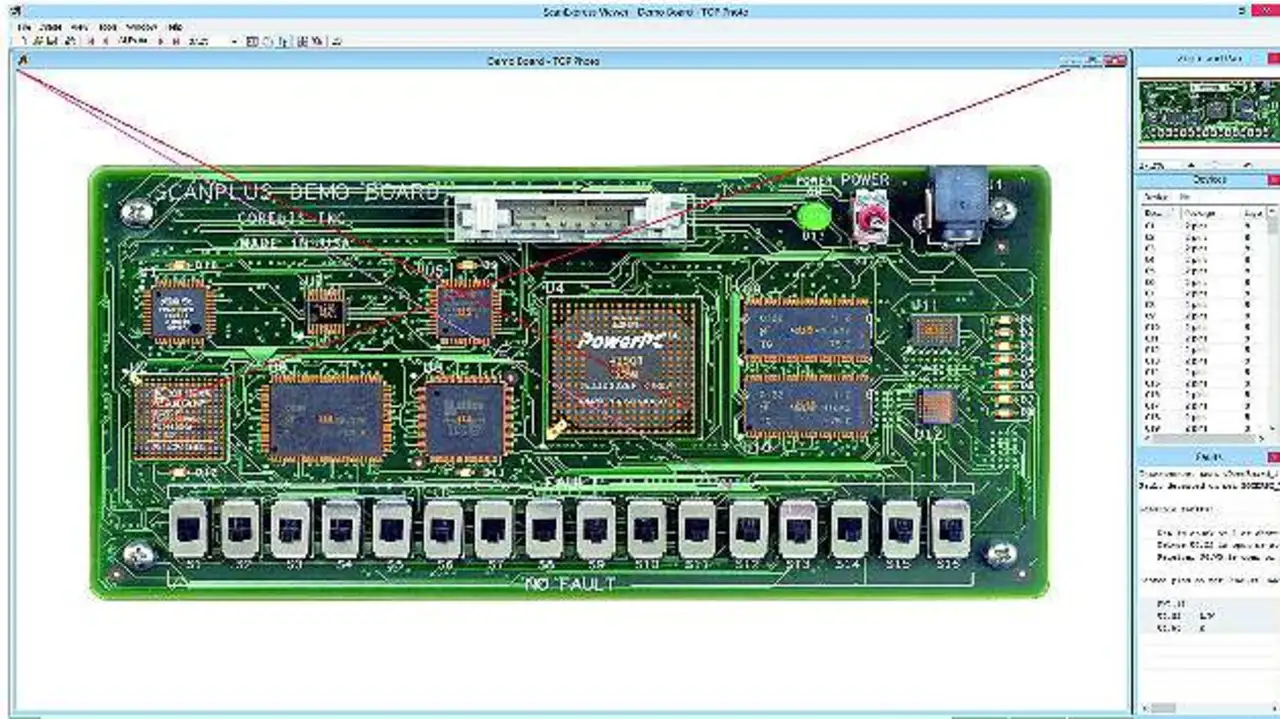Open the Tools menu

click(108, 27)
